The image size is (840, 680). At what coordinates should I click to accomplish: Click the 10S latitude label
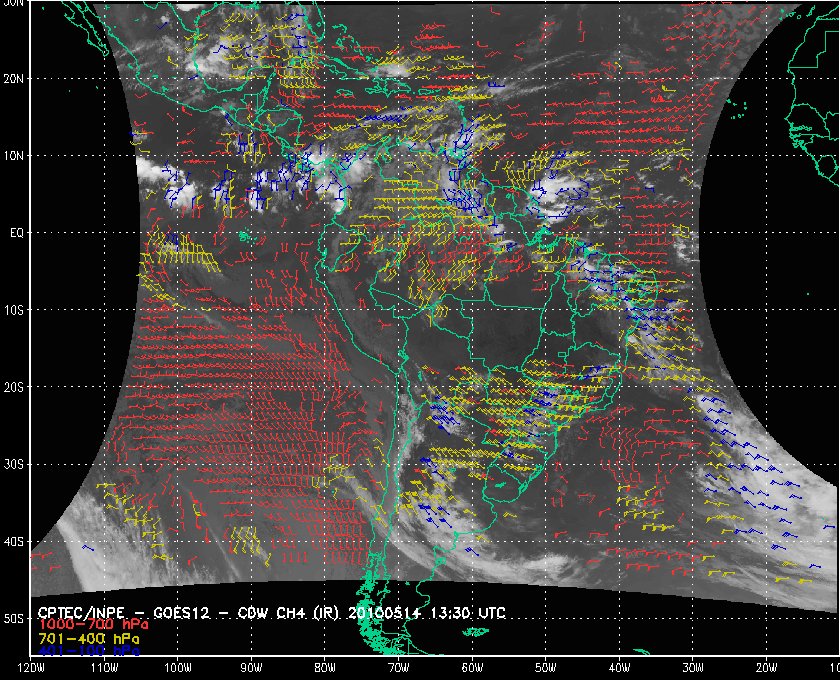pos(14,310)
